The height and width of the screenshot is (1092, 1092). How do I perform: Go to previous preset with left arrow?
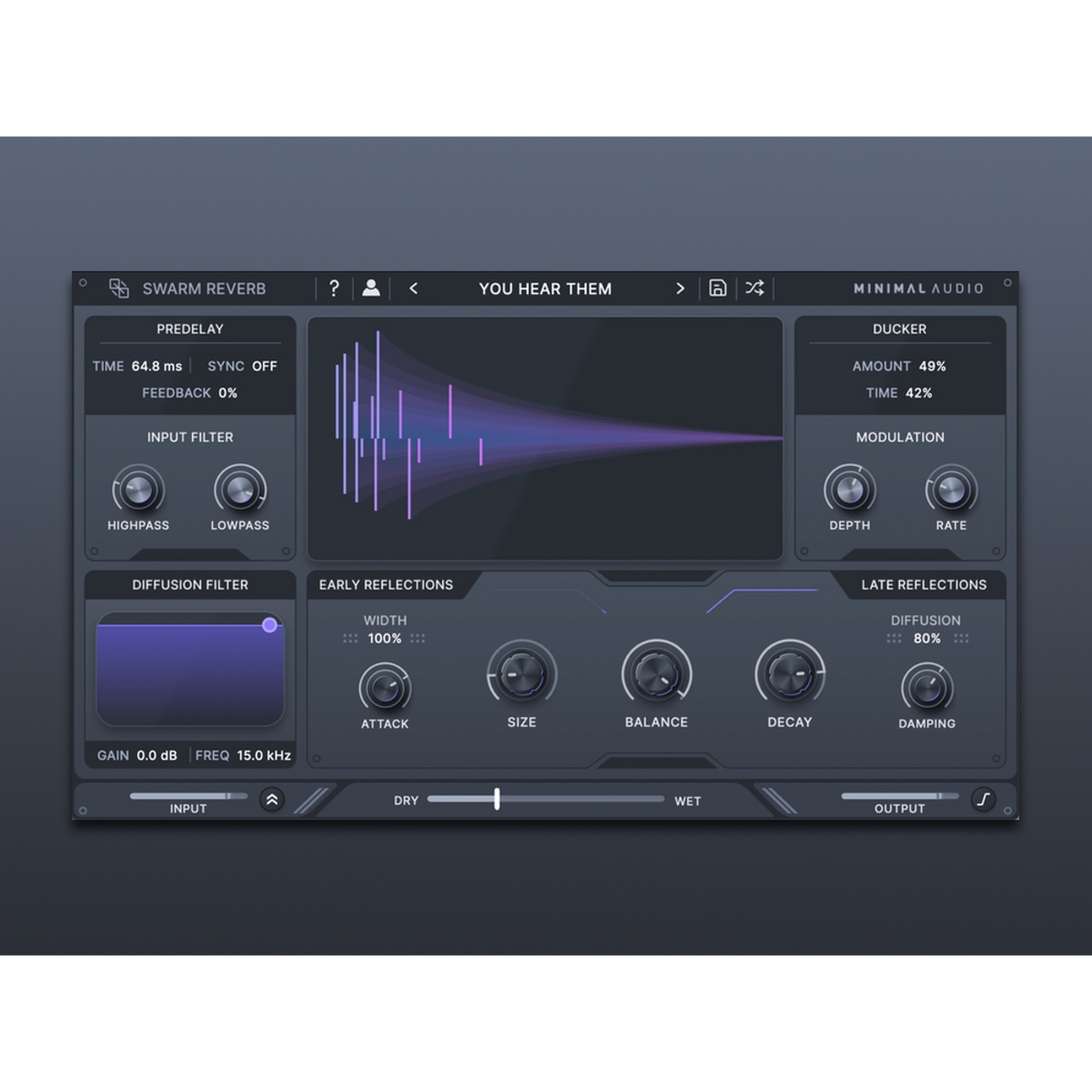413,288
